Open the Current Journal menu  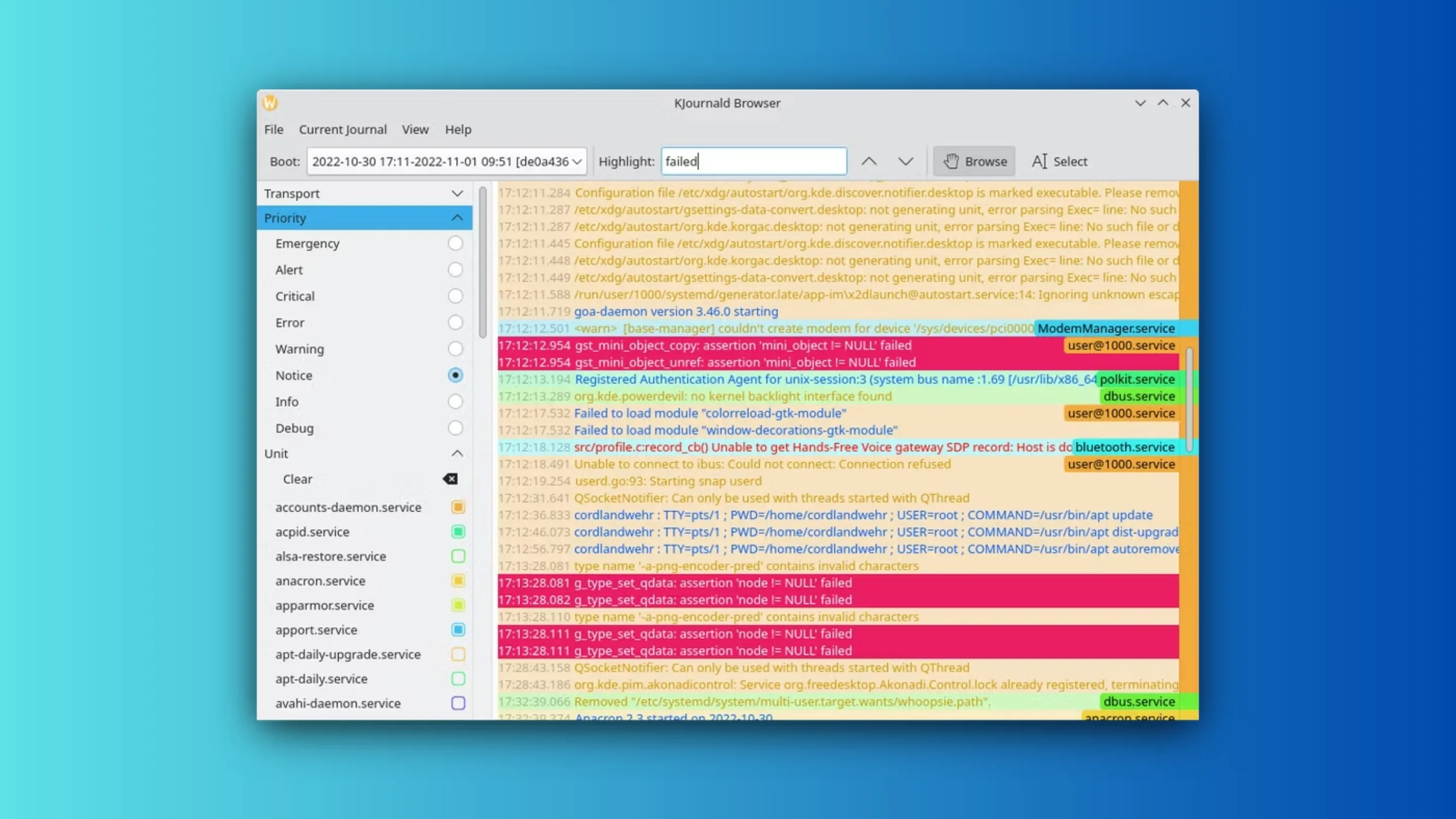click(343, 129)
